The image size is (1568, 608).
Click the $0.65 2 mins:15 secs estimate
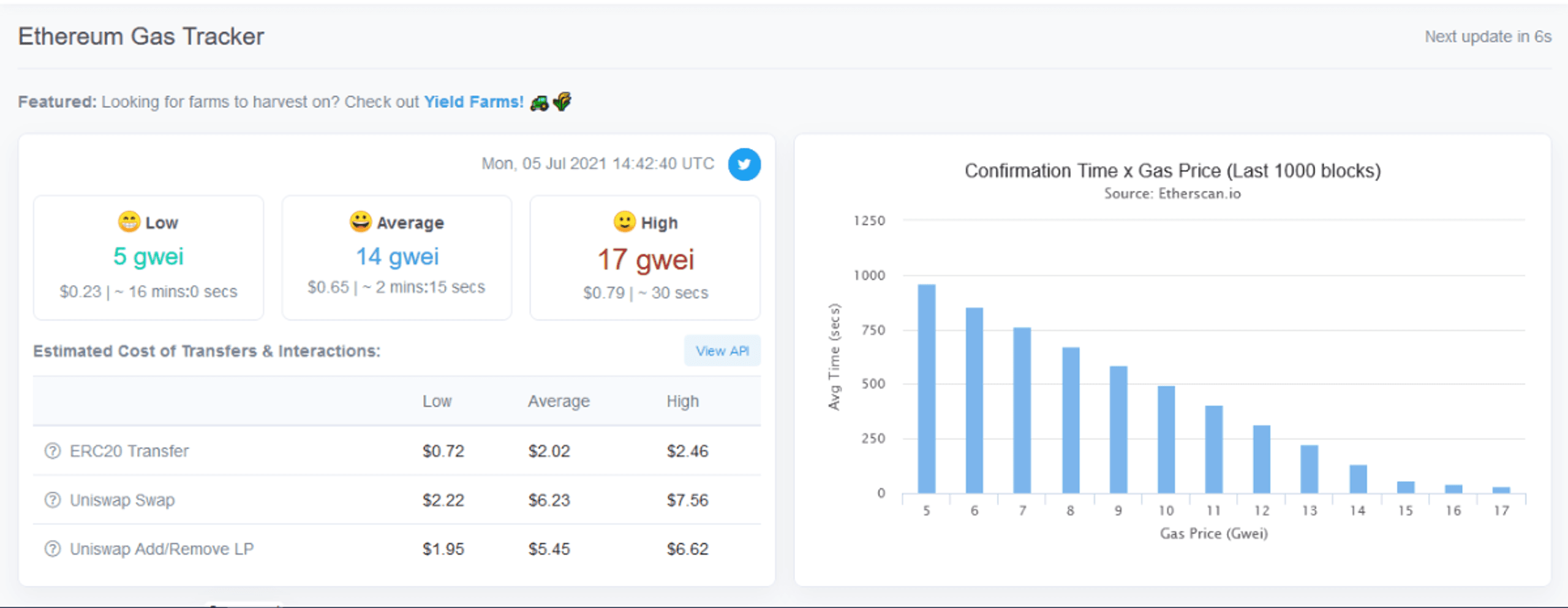point(396,287)
